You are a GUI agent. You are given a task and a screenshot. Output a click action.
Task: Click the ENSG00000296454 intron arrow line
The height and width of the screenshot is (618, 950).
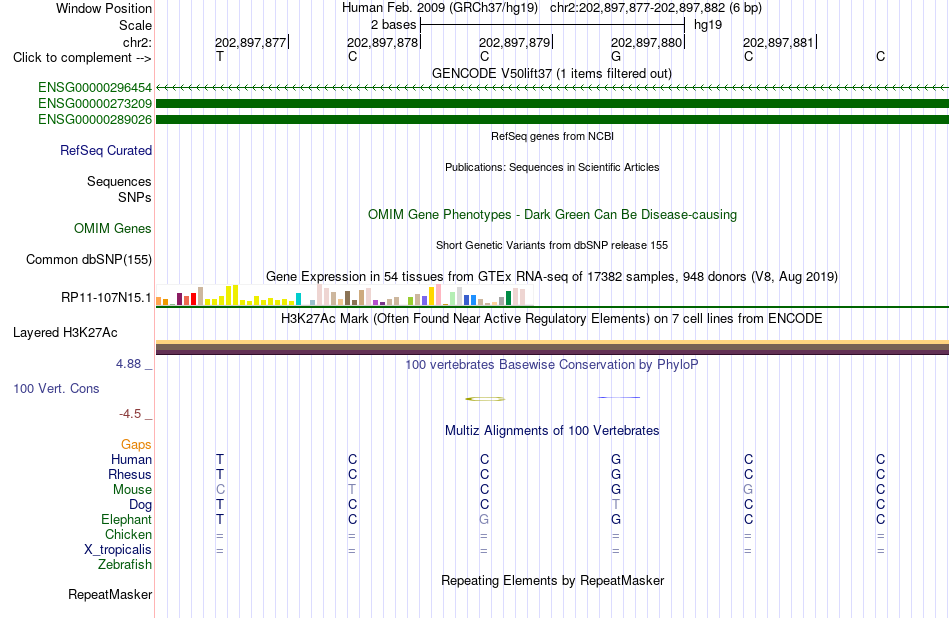coord(552,88)
